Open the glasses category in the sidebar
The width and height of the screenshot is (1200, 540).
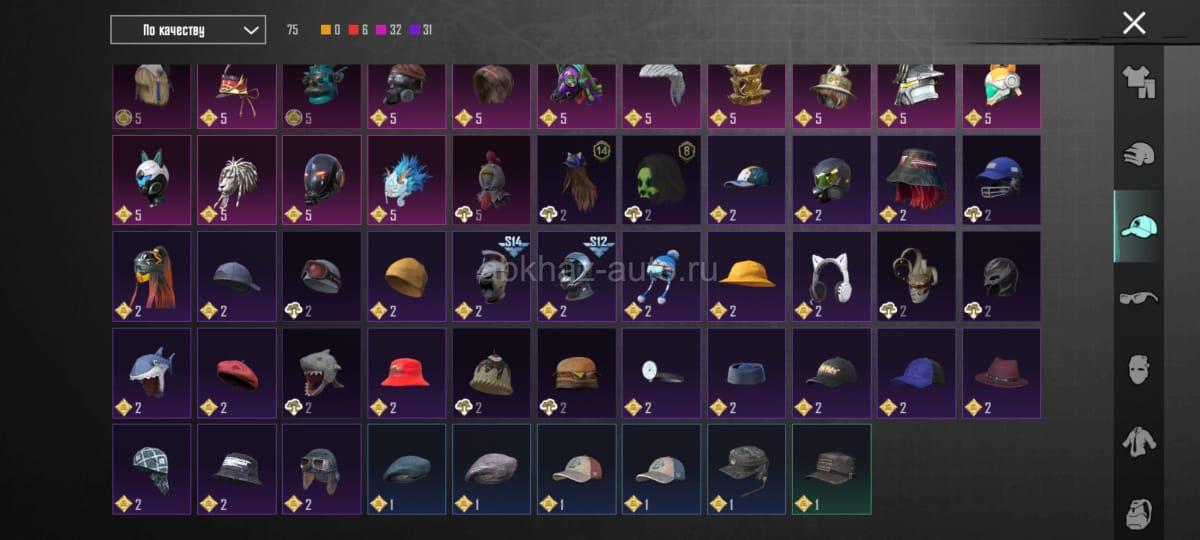(x=1138, y=297)
